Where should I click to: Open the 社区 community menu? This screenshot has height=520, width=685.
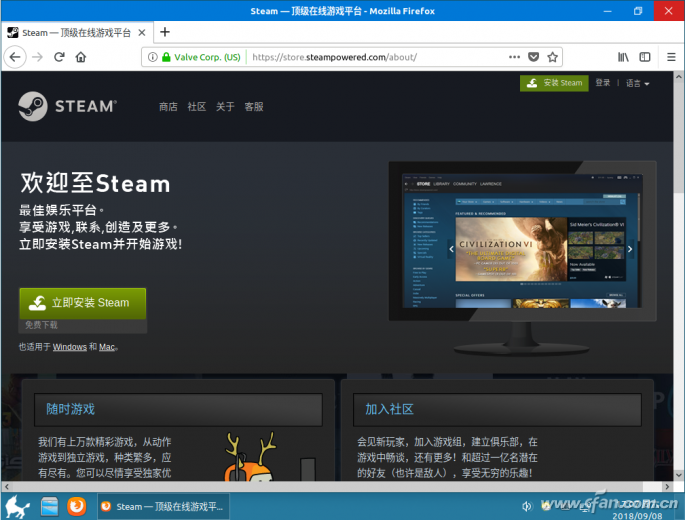[197, 107]
